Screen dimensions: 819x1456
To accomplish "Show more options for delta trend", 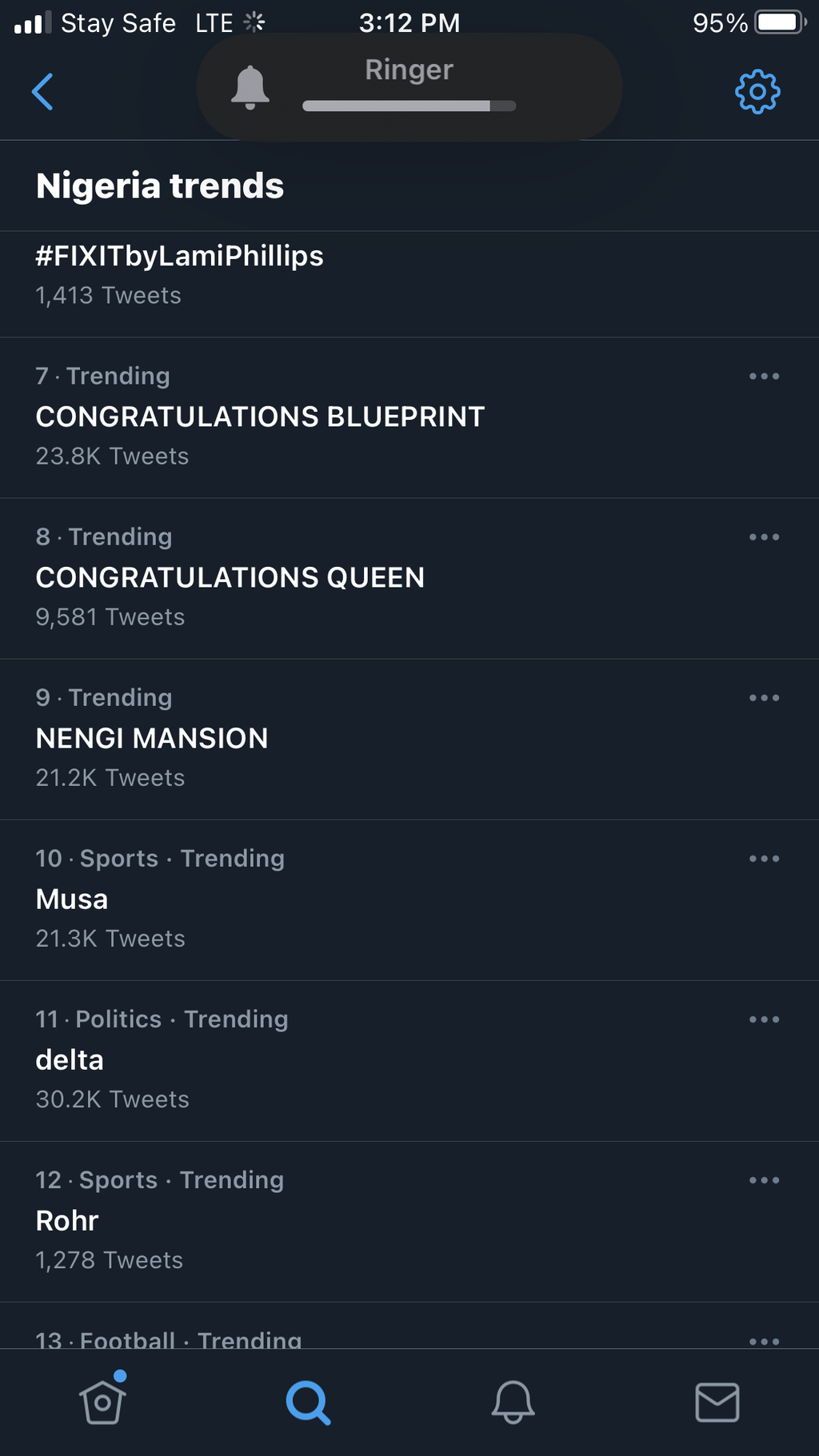I will 764,1019.
